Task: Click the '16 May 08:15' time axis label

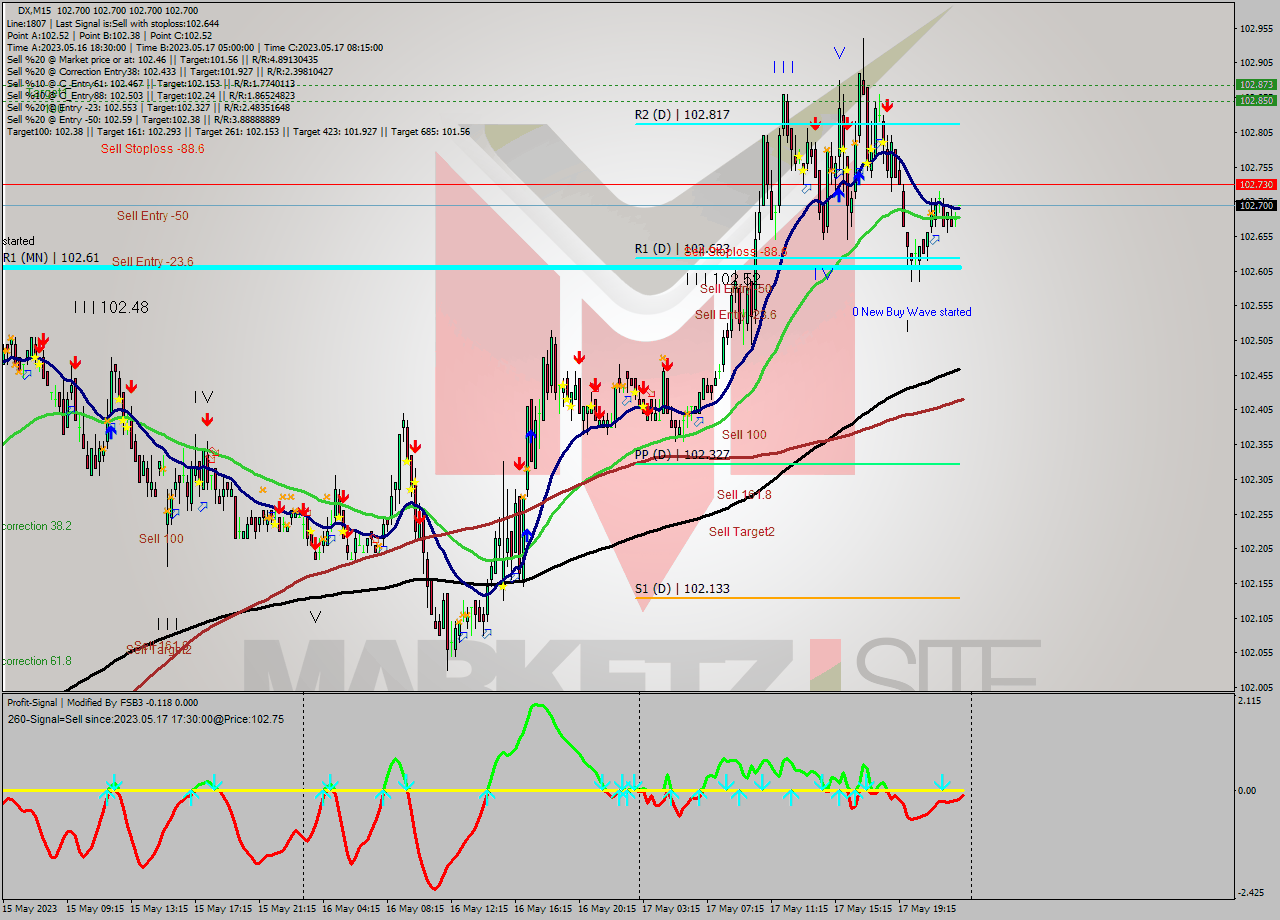Action: [416, 909]
